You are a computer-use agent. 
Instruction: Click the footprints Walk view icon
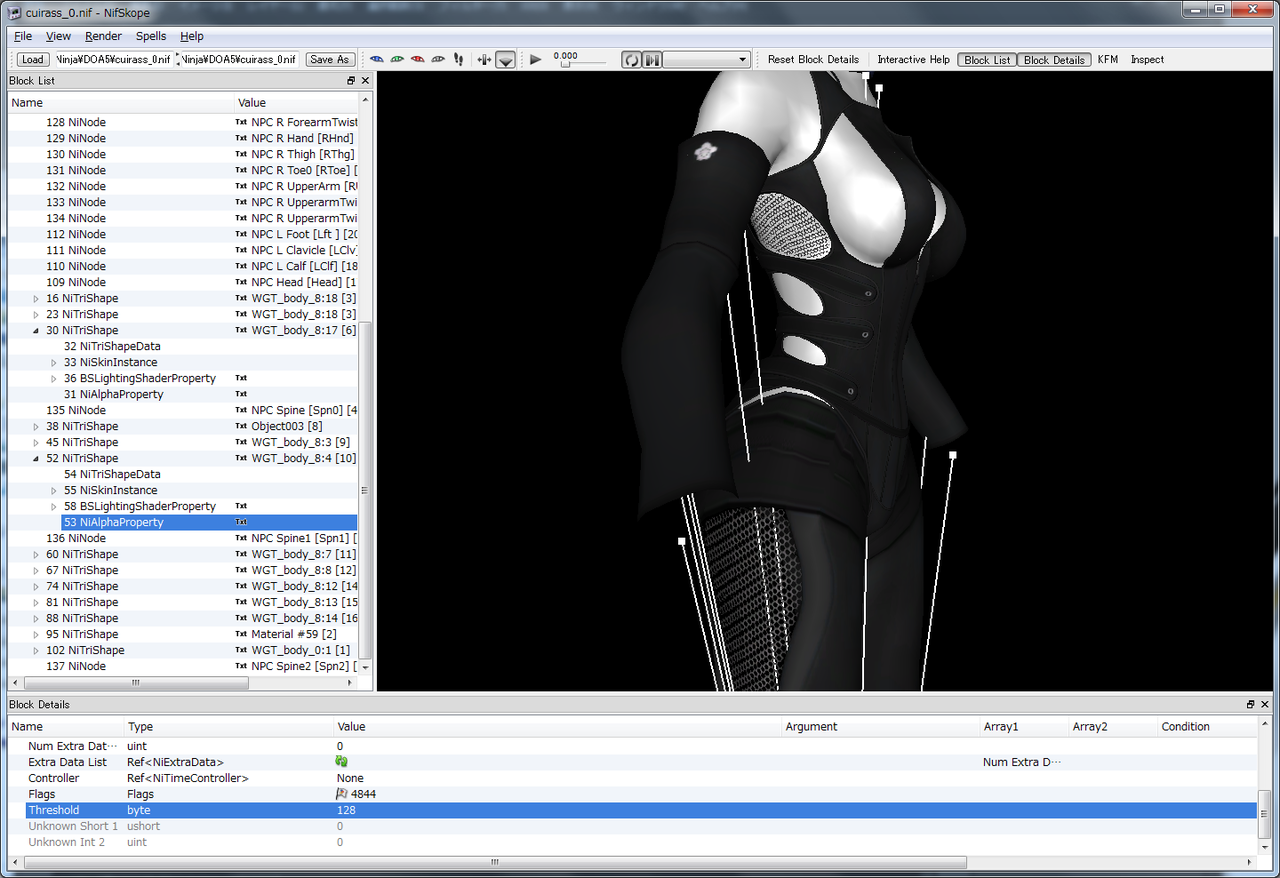coord(459,60)
